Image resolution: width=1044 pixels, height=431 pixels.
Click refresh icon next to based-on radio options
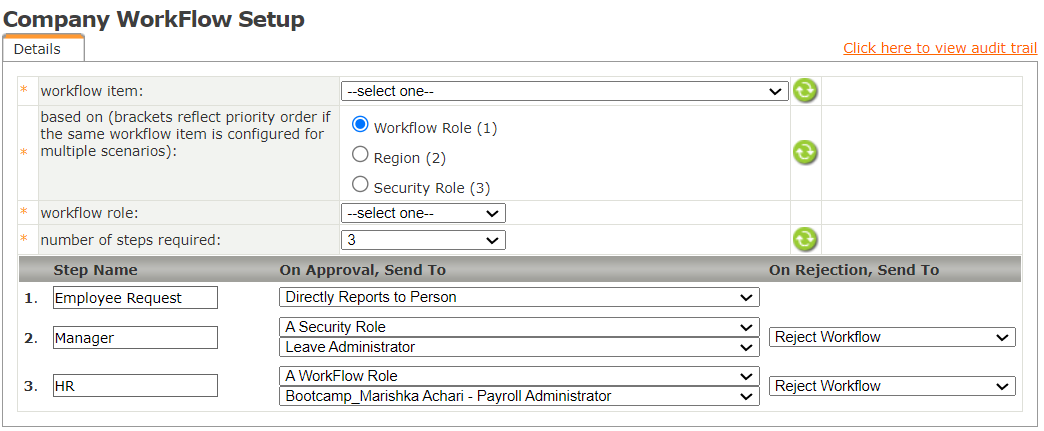[805, 153]
